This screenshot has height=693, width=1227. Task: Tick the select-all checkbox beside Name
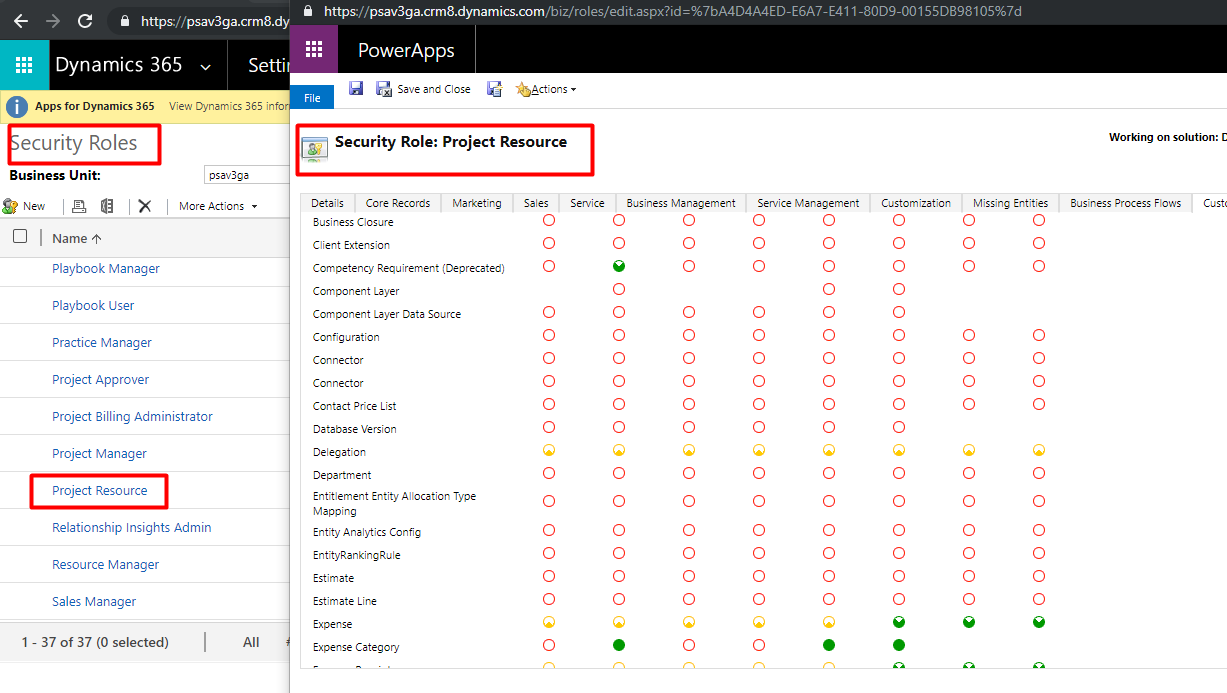coord(20,237)
